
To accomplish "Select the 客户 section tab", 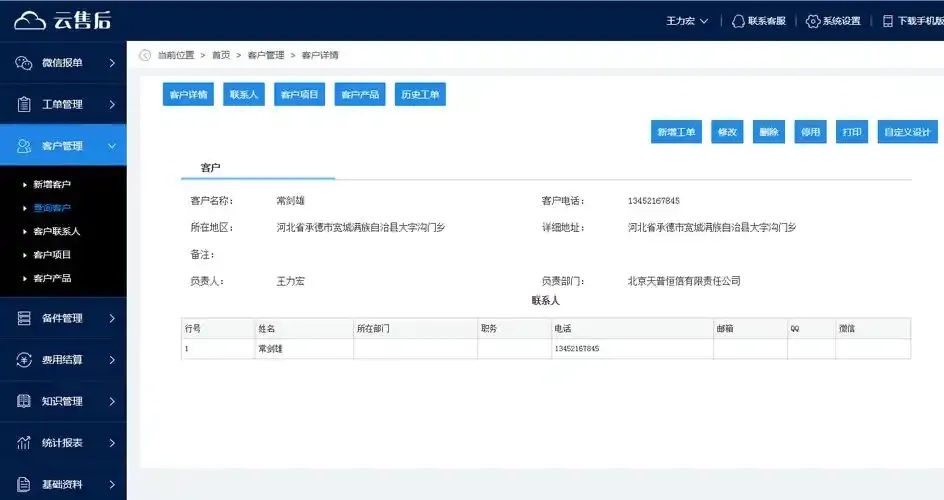I will (x=211, y=168).
